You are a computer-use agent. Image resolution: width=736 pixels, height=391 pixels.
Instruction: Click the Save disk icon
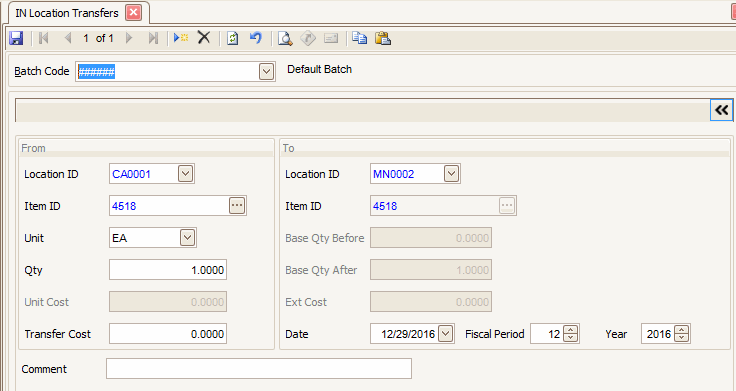click(x=16, y=38)
